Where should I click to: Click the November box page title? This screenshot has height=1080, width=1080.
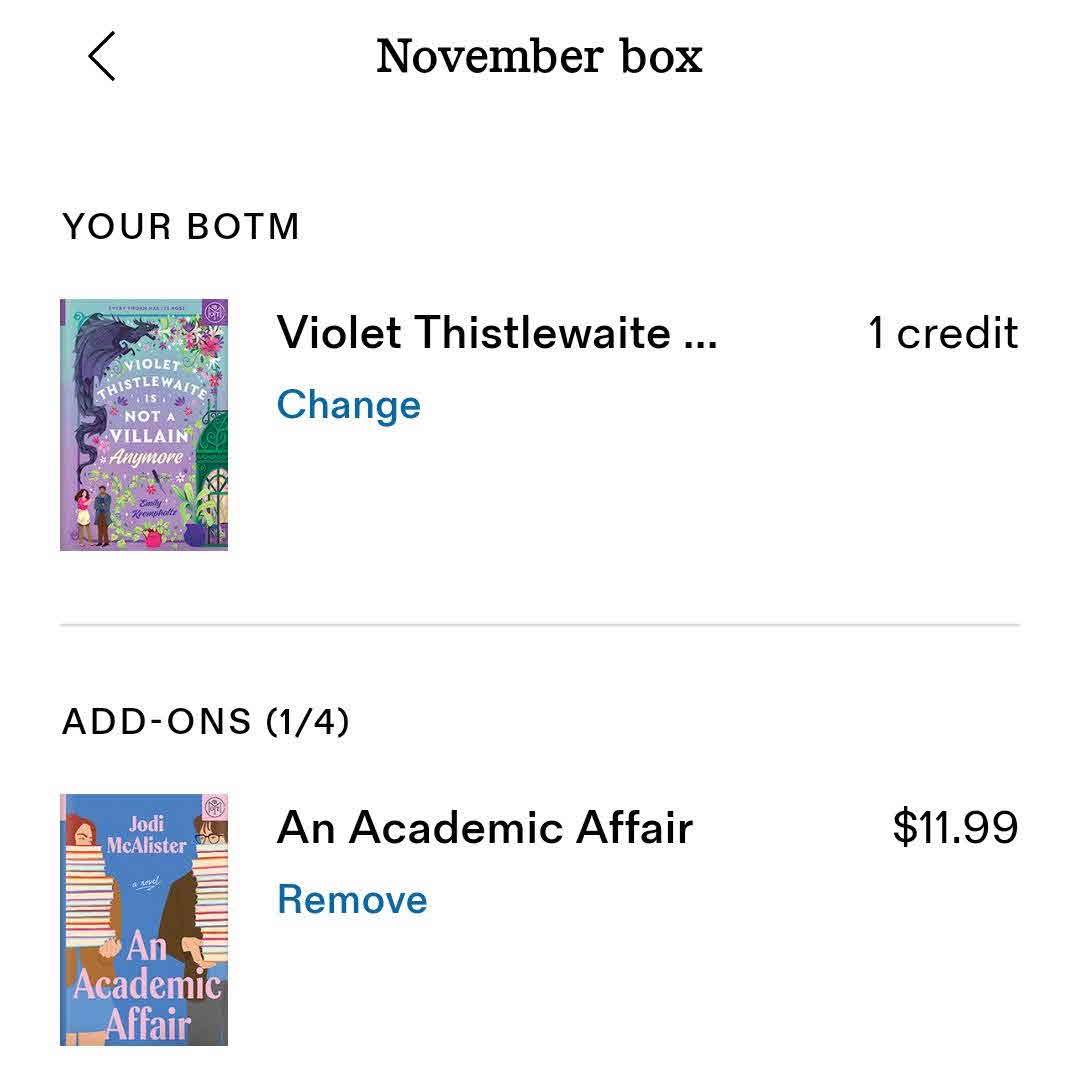click(x=539, y=56)
